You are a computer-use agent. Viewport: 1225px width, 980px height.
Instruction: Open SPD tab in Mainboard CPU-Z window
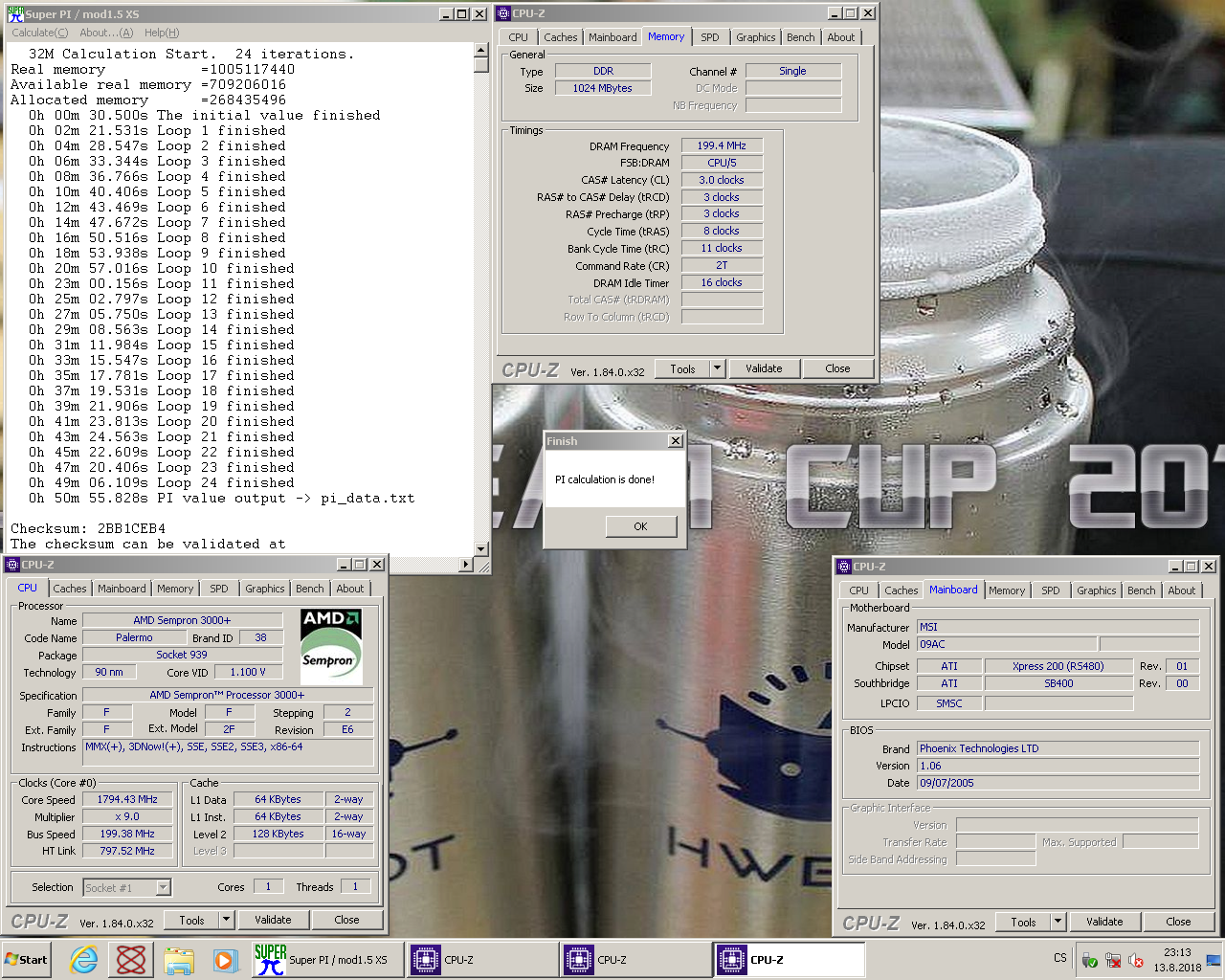(x=1050, y=590)
